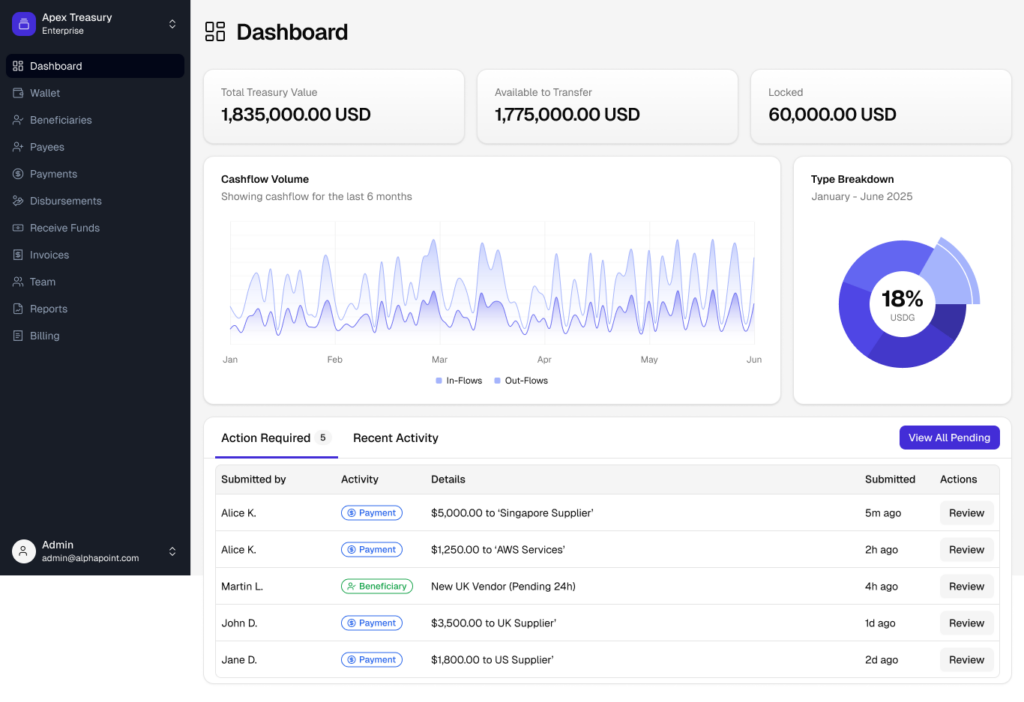Click the Team sidebar icon
The height and width of the screenshot is (702, 1024).
(x=18, y=282)
